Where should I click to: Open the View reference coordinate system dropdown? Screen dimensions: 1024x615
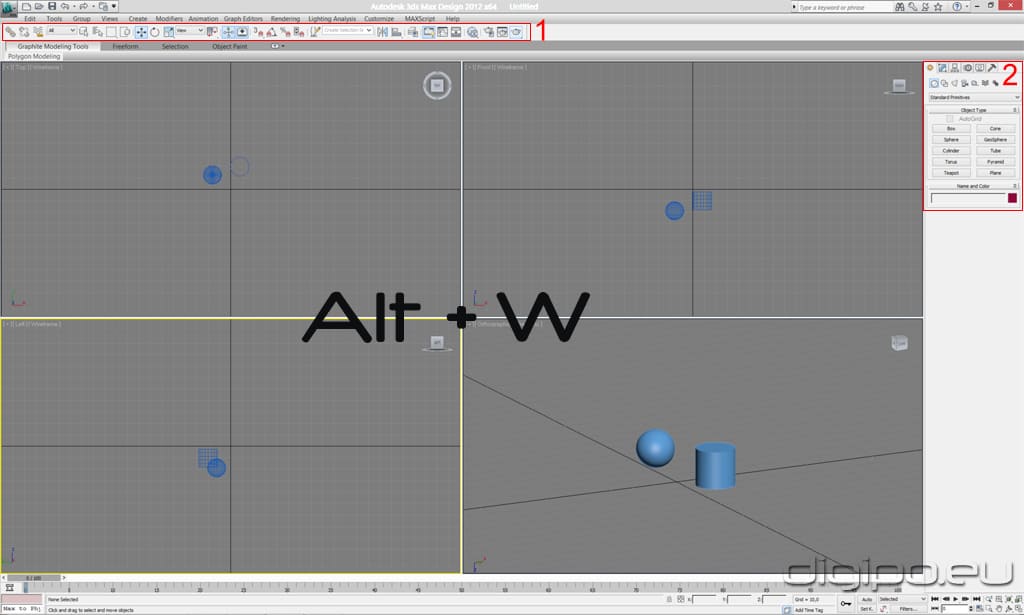point(190,31)
